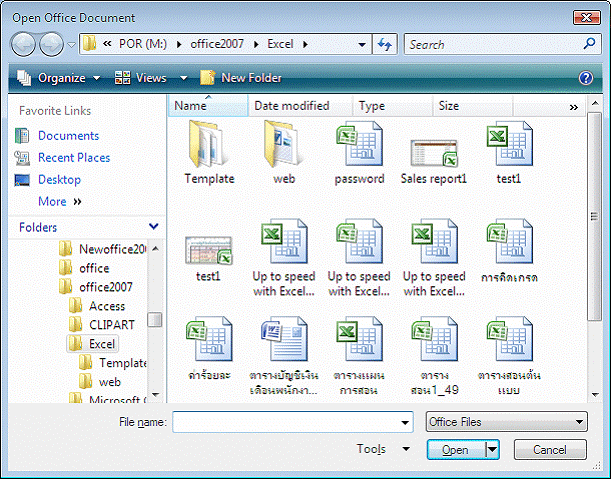Click the New Folder toolbar icon
This screenshot has width=611, height=479.
[x=207, y=78]
